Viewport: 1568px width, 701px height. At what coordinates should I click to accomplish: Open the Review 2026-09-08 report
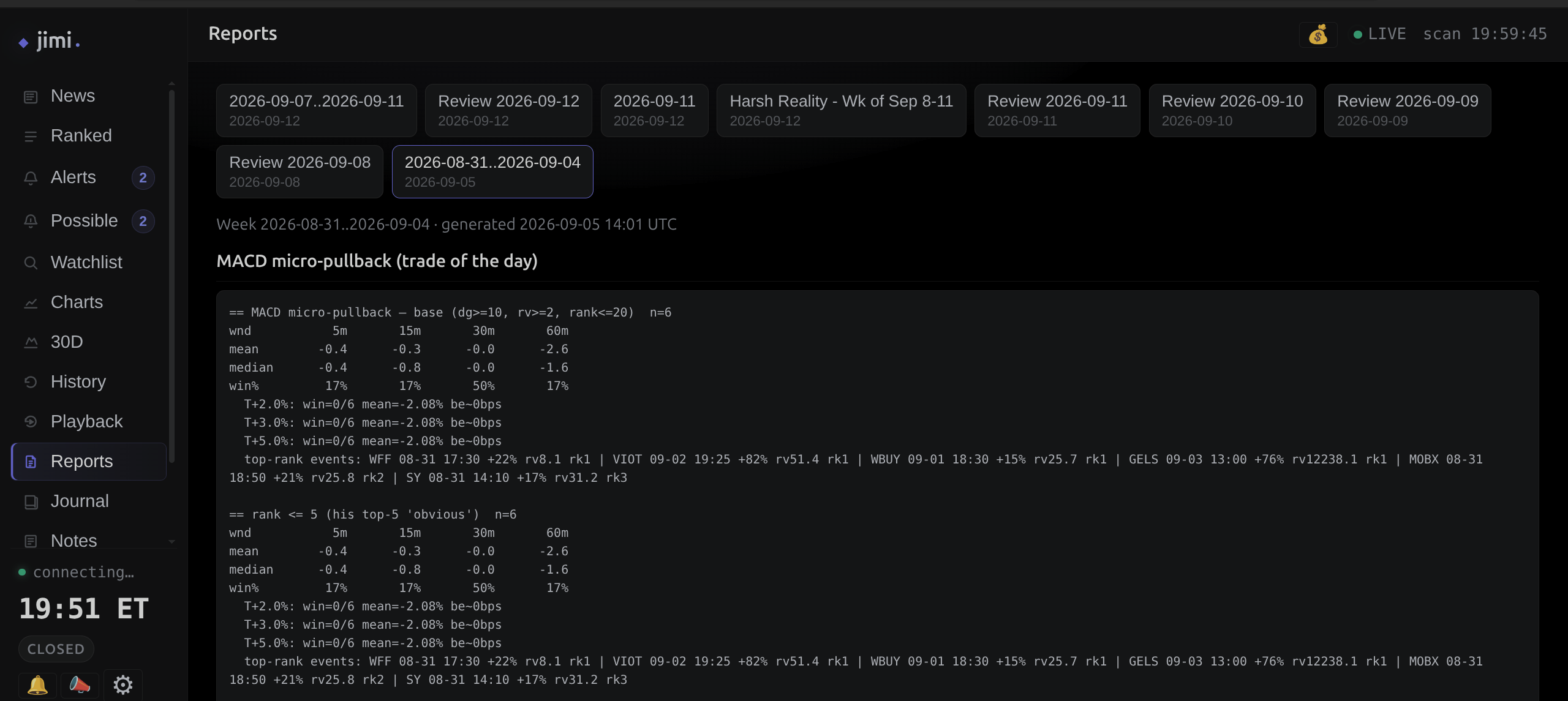(300, 171)
